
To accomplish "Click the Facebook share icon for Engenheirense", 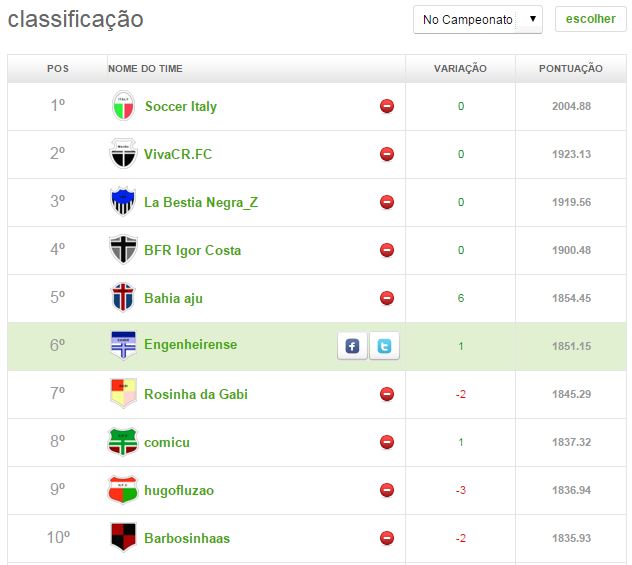I will point(352,346).
